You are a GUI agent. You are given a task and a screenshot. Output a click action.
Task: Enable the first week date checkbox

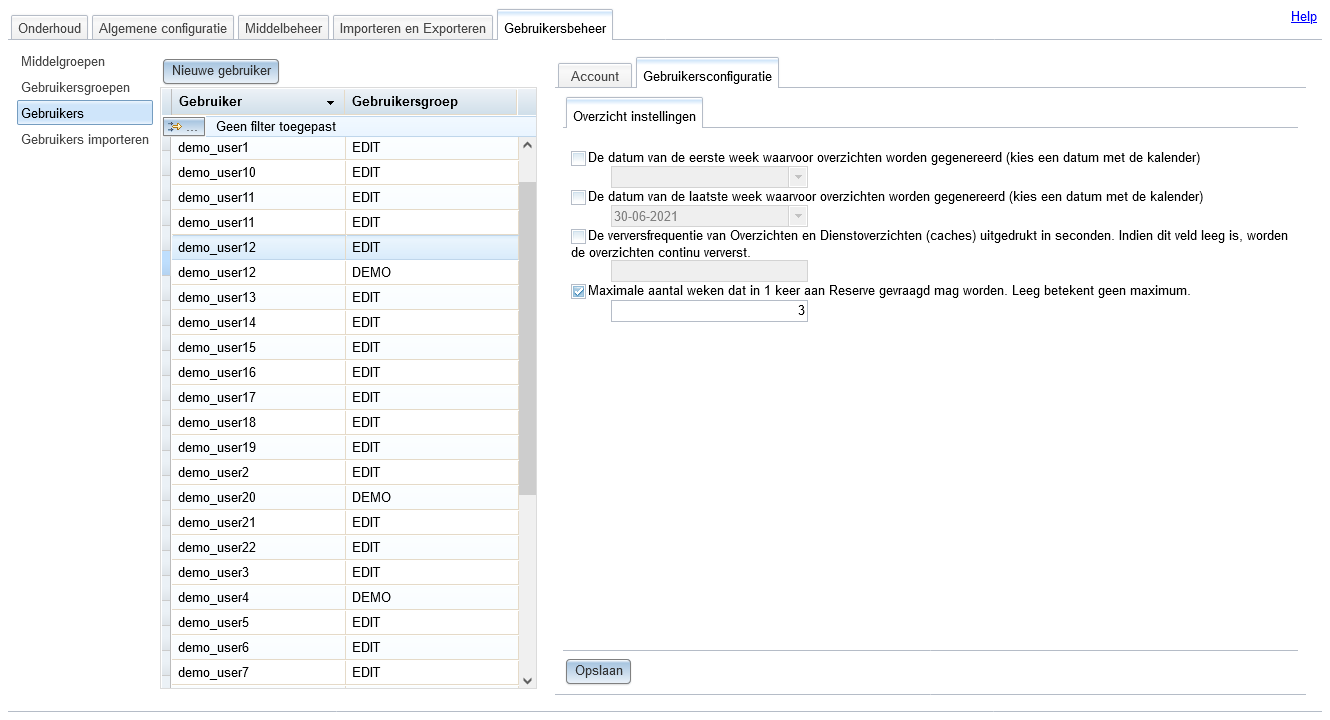coord(578,158)
